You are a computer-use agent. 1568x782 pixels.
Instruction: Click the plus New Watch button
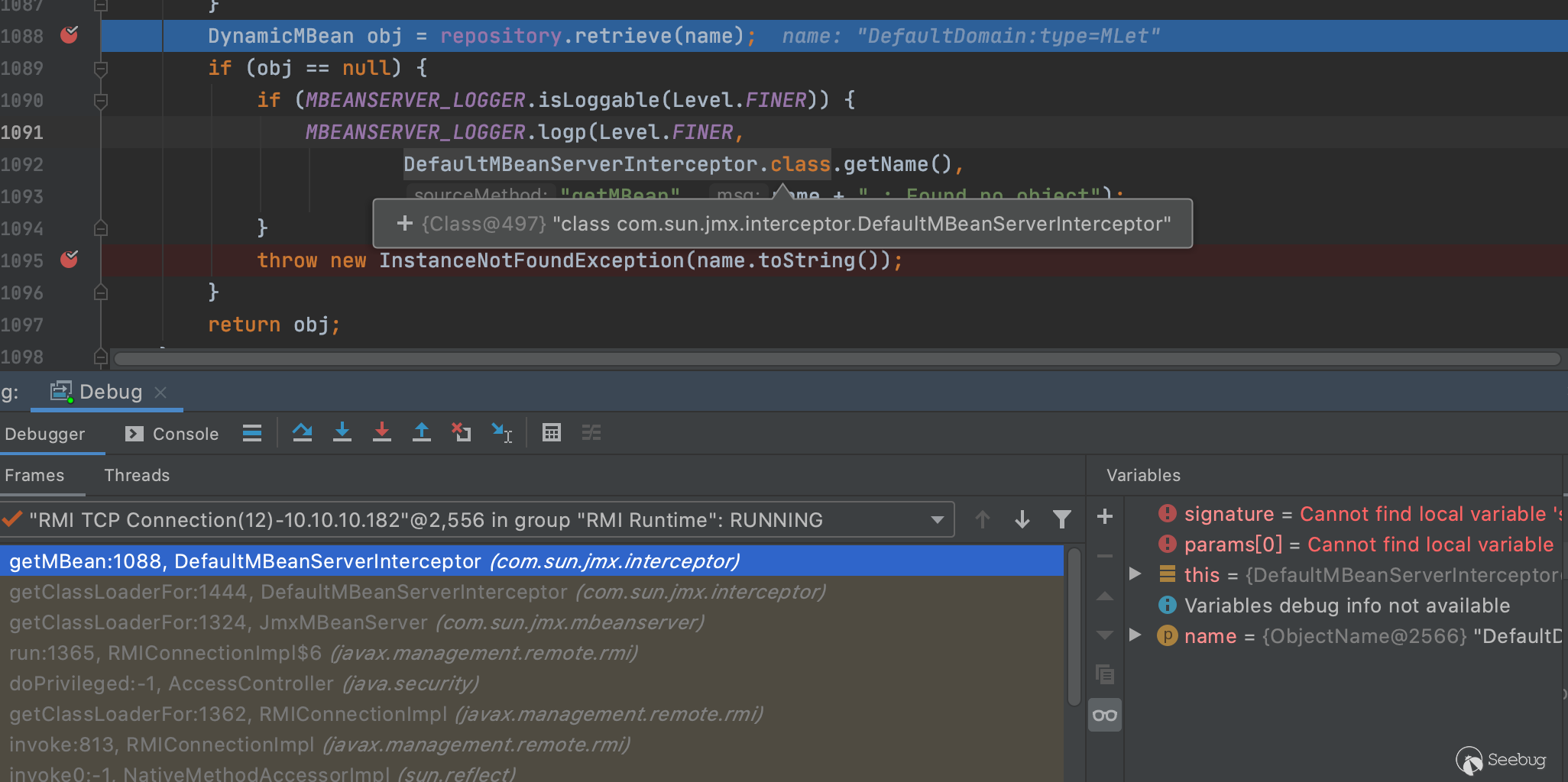click(1105, 517)
